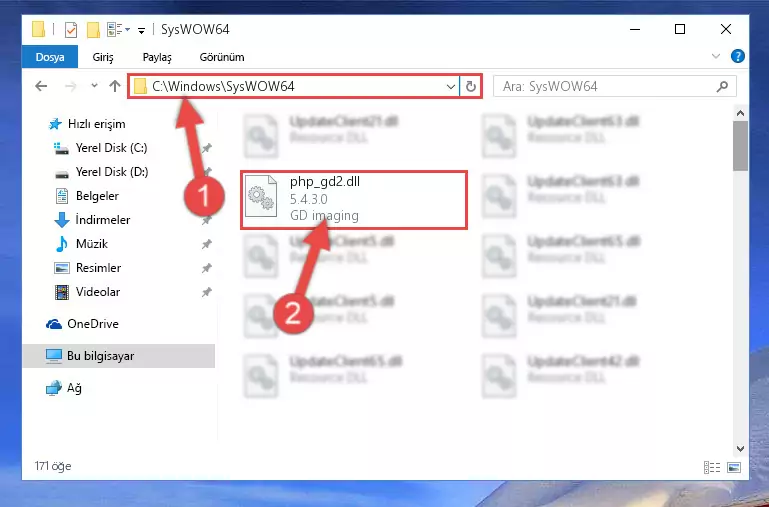The height and width of the screenshot is (507, 769).
Task: Click the Belgeler document icon
Action: pyautogui.click(x=62, y=196)
